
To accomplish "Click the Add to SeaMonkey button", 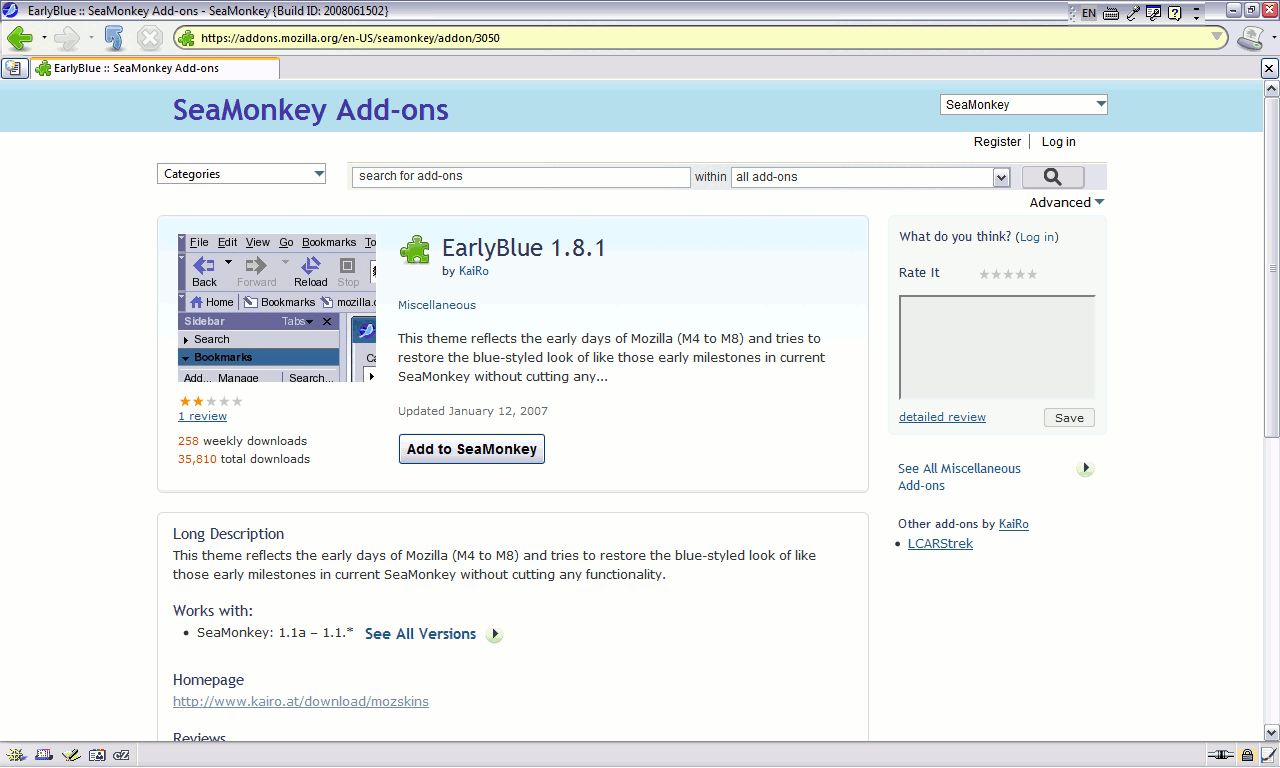I will tap(472, 449).
